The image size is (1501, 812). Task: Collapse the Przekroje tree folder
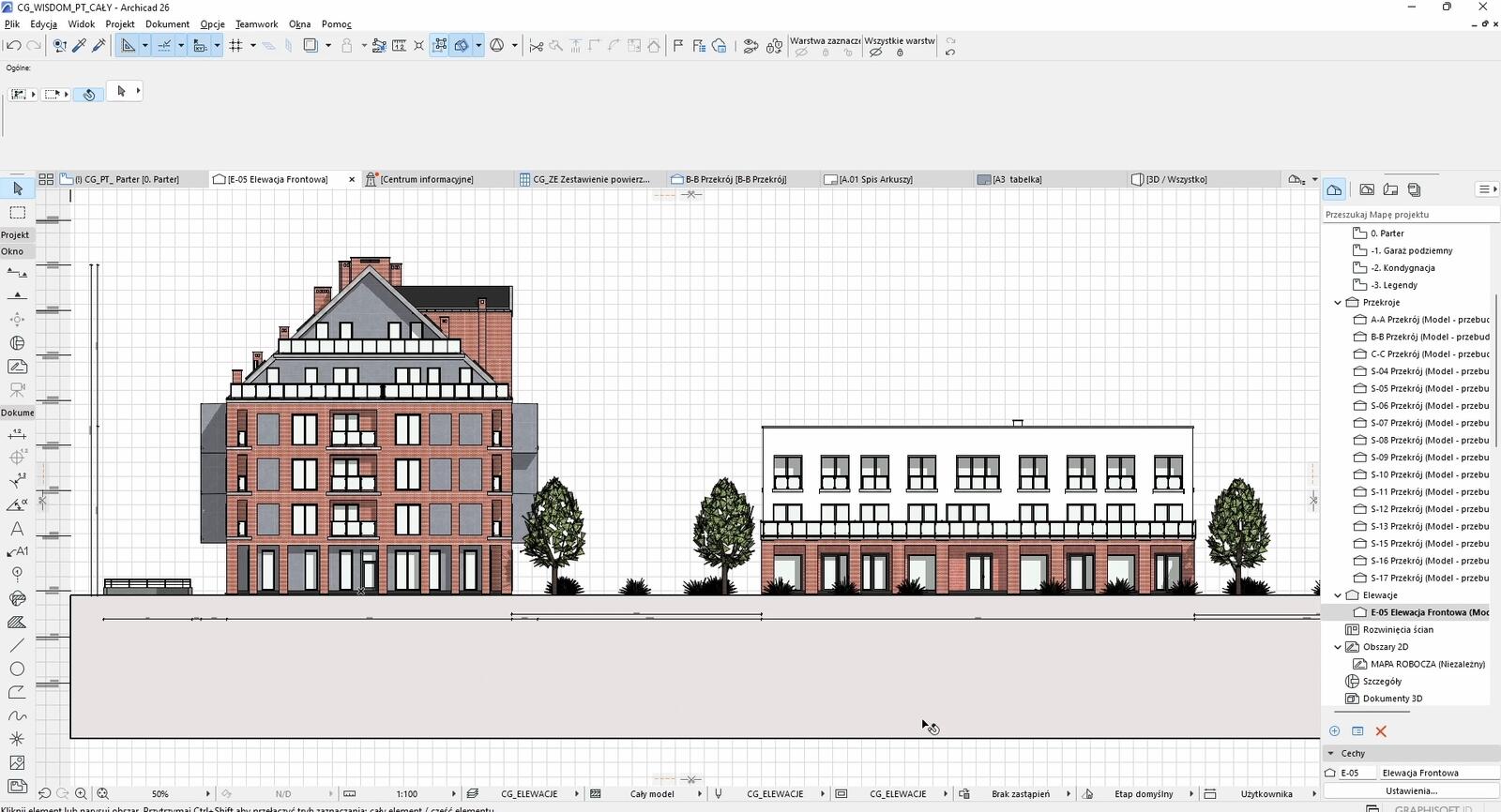(x=1338, y=303)
